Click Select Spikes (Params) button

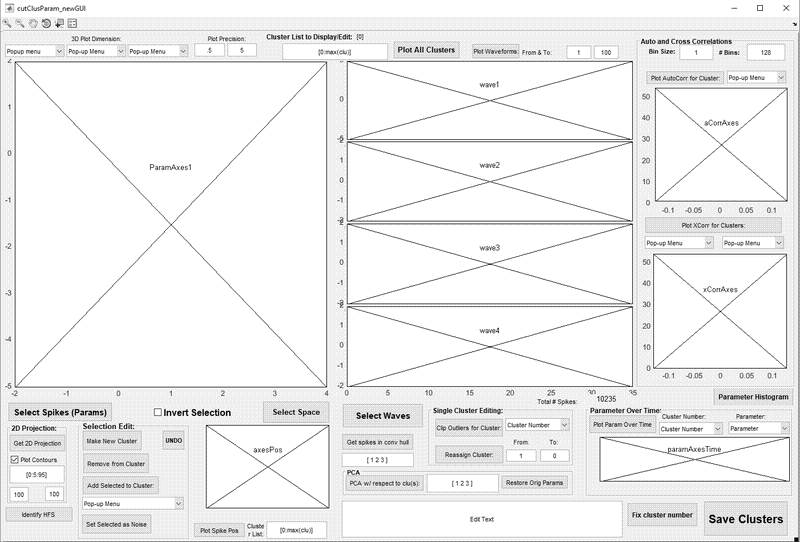[x=60, y=412]
